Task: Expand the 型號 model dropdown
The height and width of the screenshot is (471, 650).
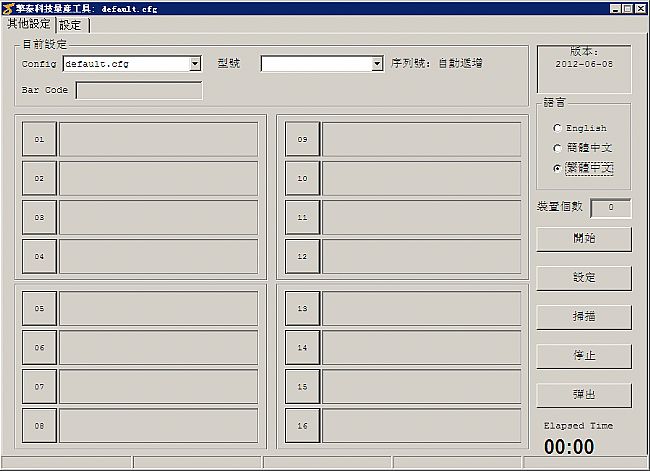Action: [377, 64]
